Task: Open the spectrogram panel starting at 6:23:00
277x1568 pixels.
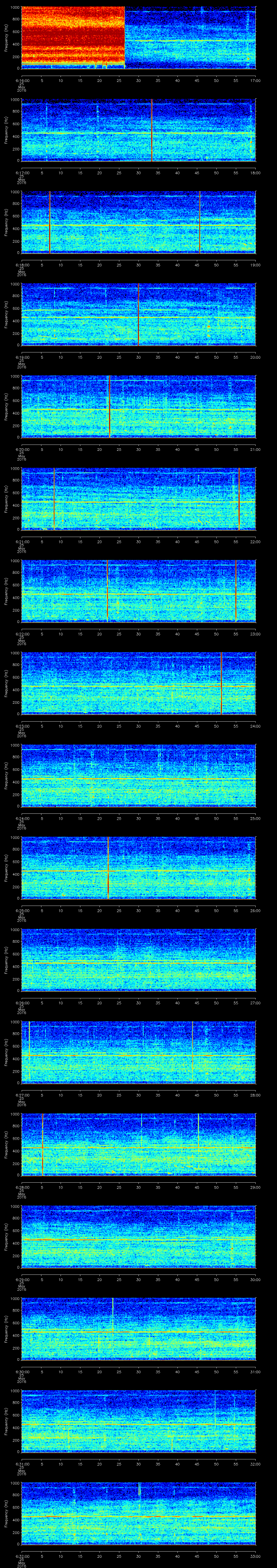Action: [138, 683]
